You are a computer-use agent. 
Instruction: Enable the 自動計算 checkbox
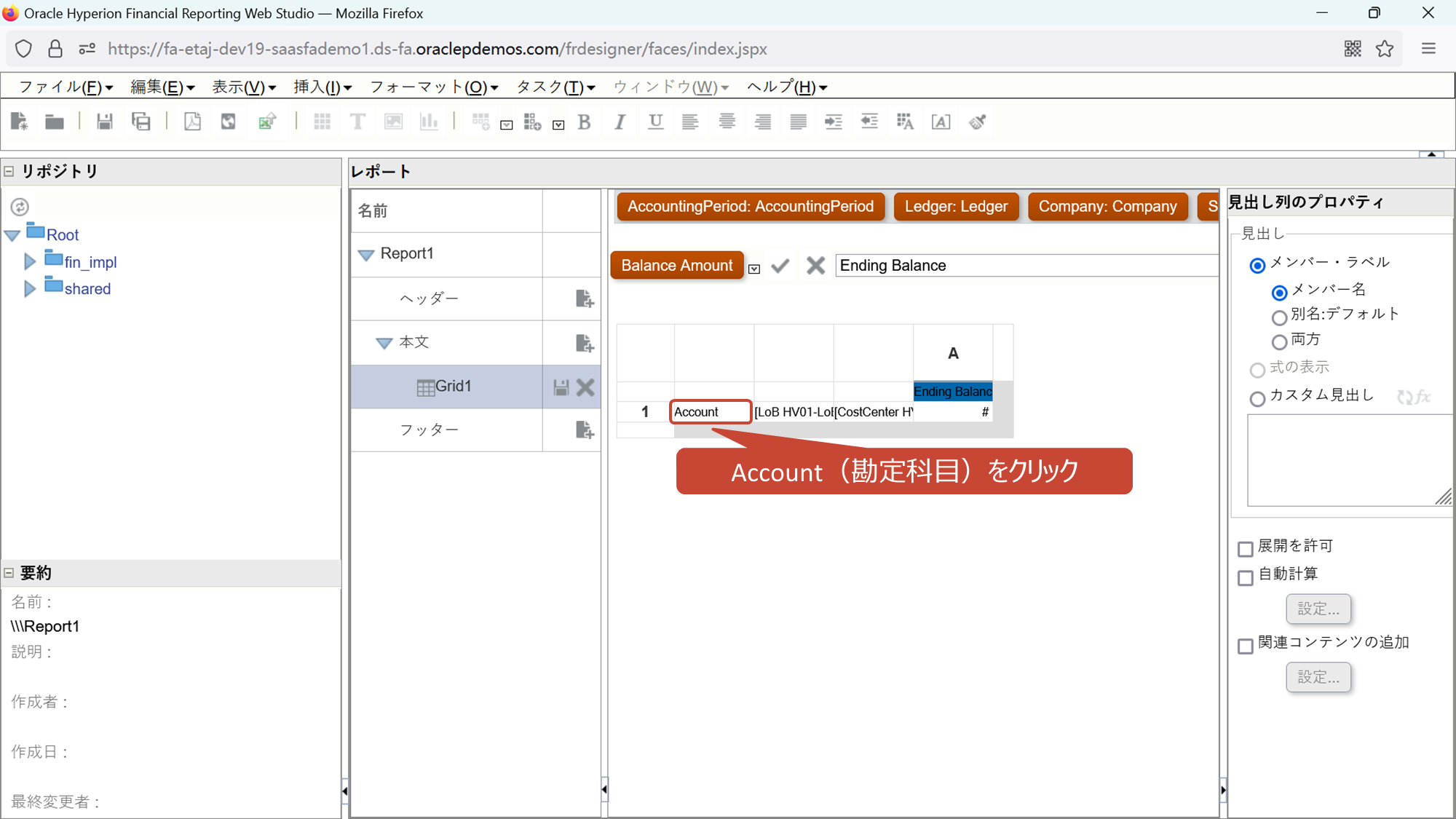[1246, 577]
